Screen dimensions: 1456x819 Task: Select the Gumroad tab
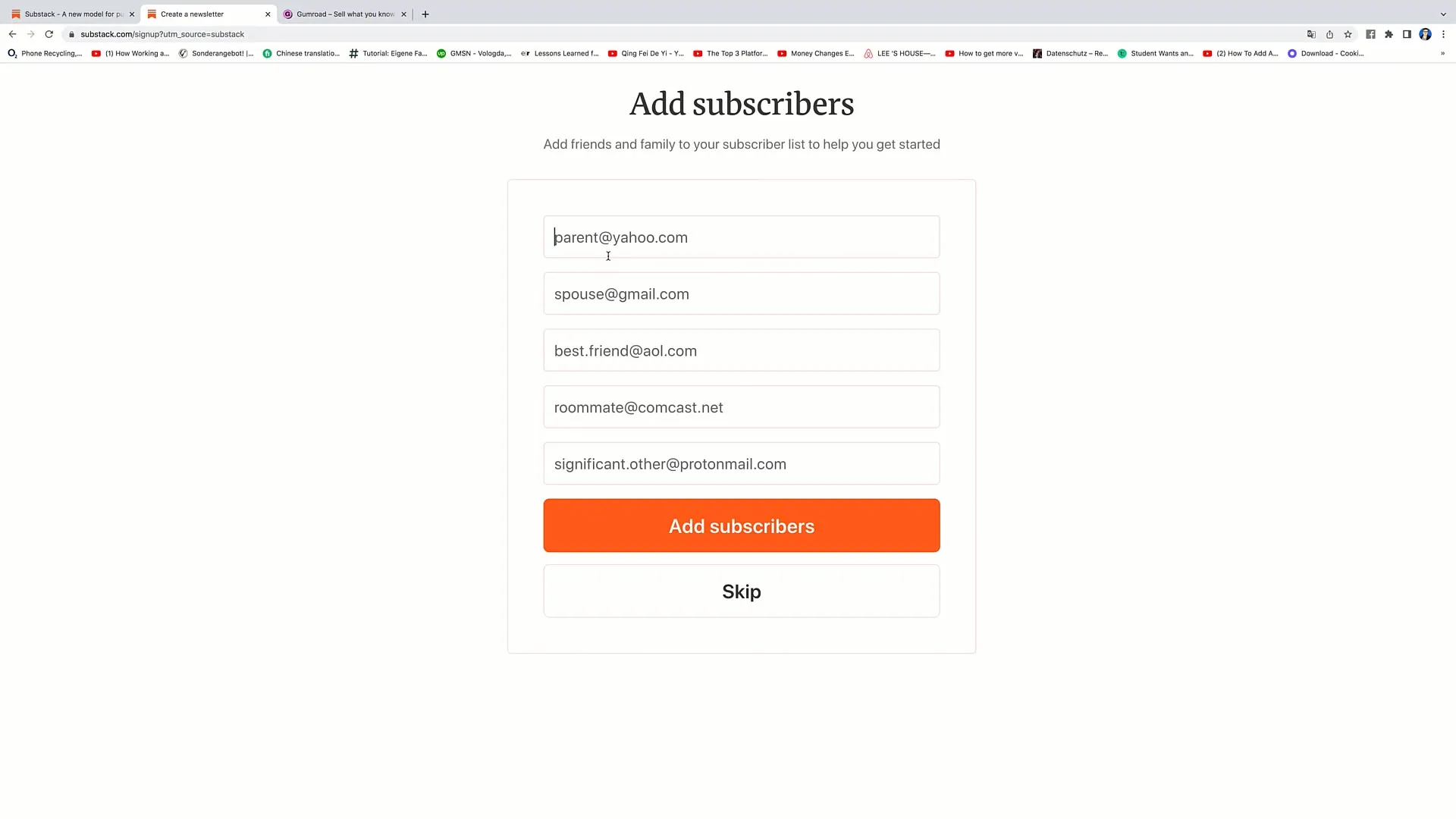[x=340, y=14]
